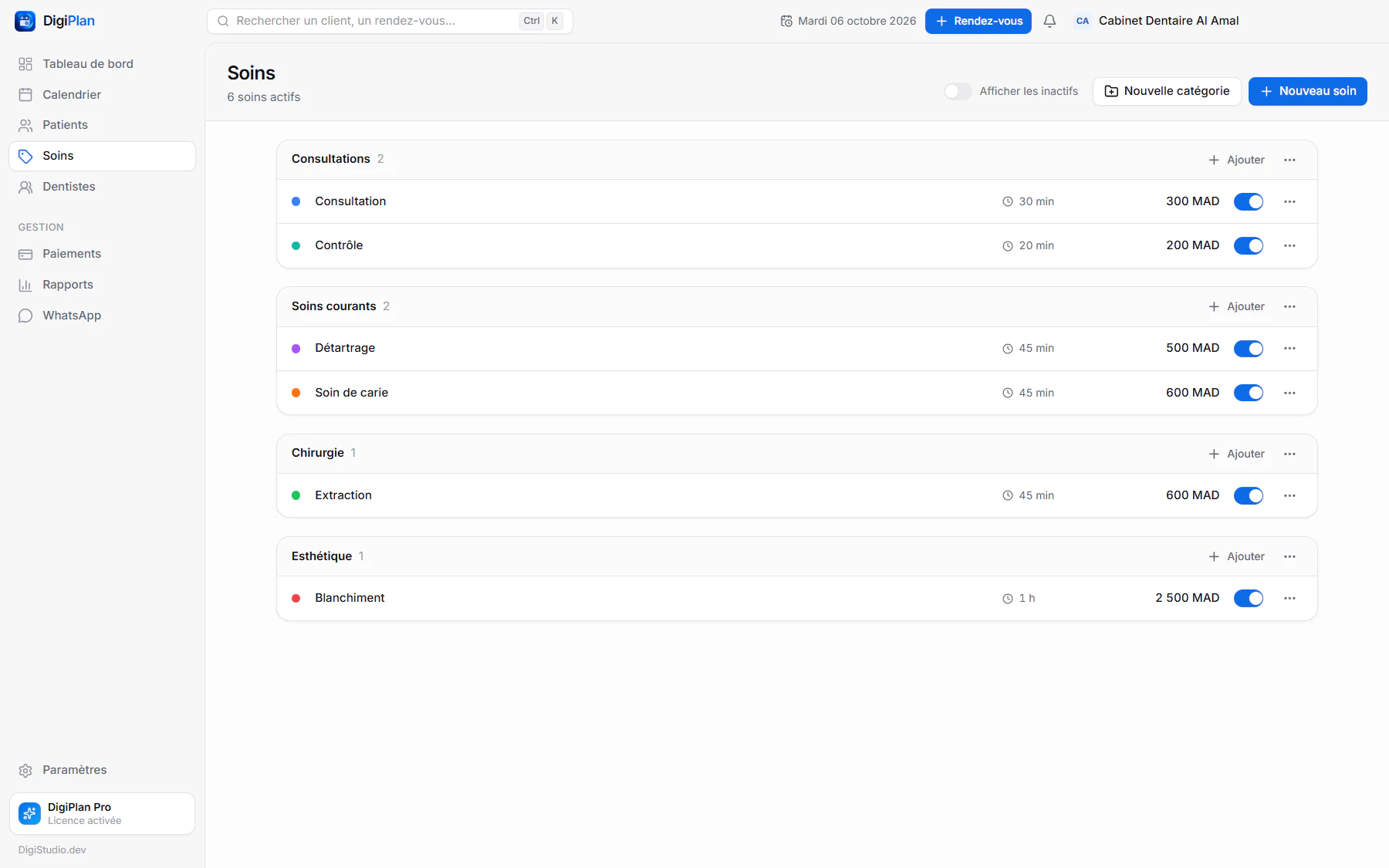Deactivate the Extraction toggle
Image resolution: width=1389 pixels, height=868 pixels.
(1249, 495)
